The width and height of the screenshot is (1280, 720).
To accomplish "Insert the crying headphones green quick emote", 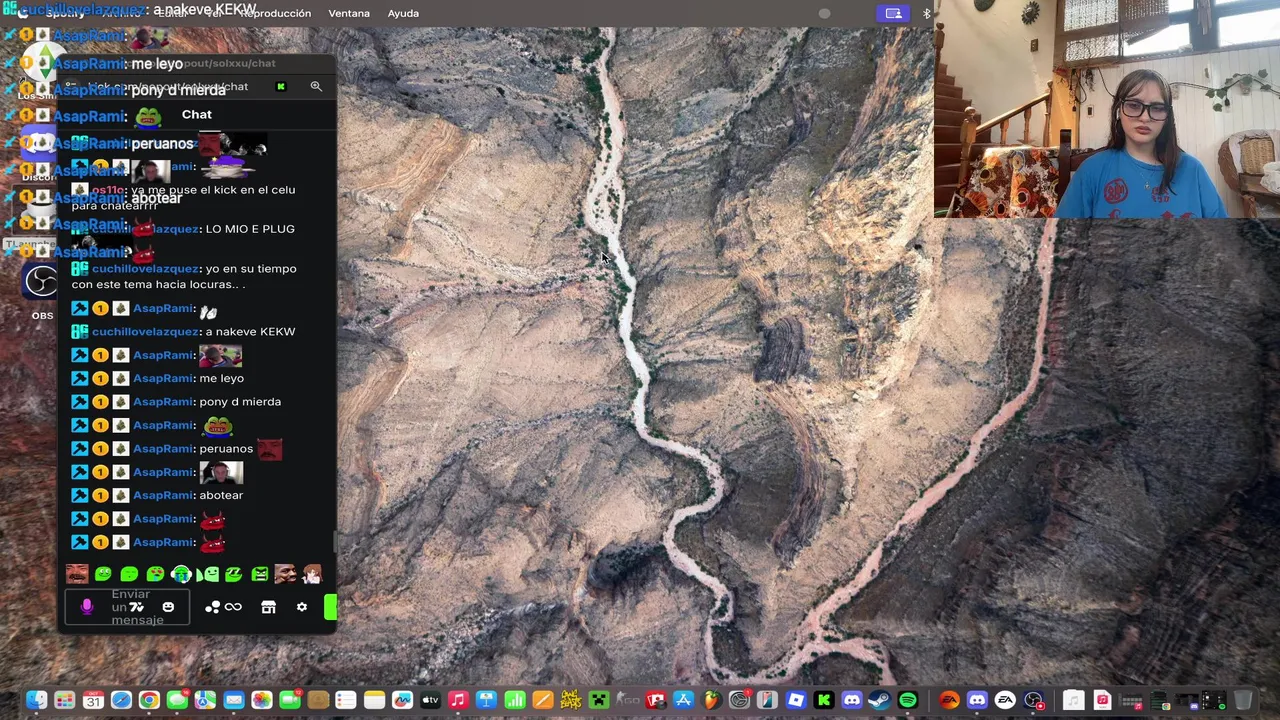I will coord(181,574).
